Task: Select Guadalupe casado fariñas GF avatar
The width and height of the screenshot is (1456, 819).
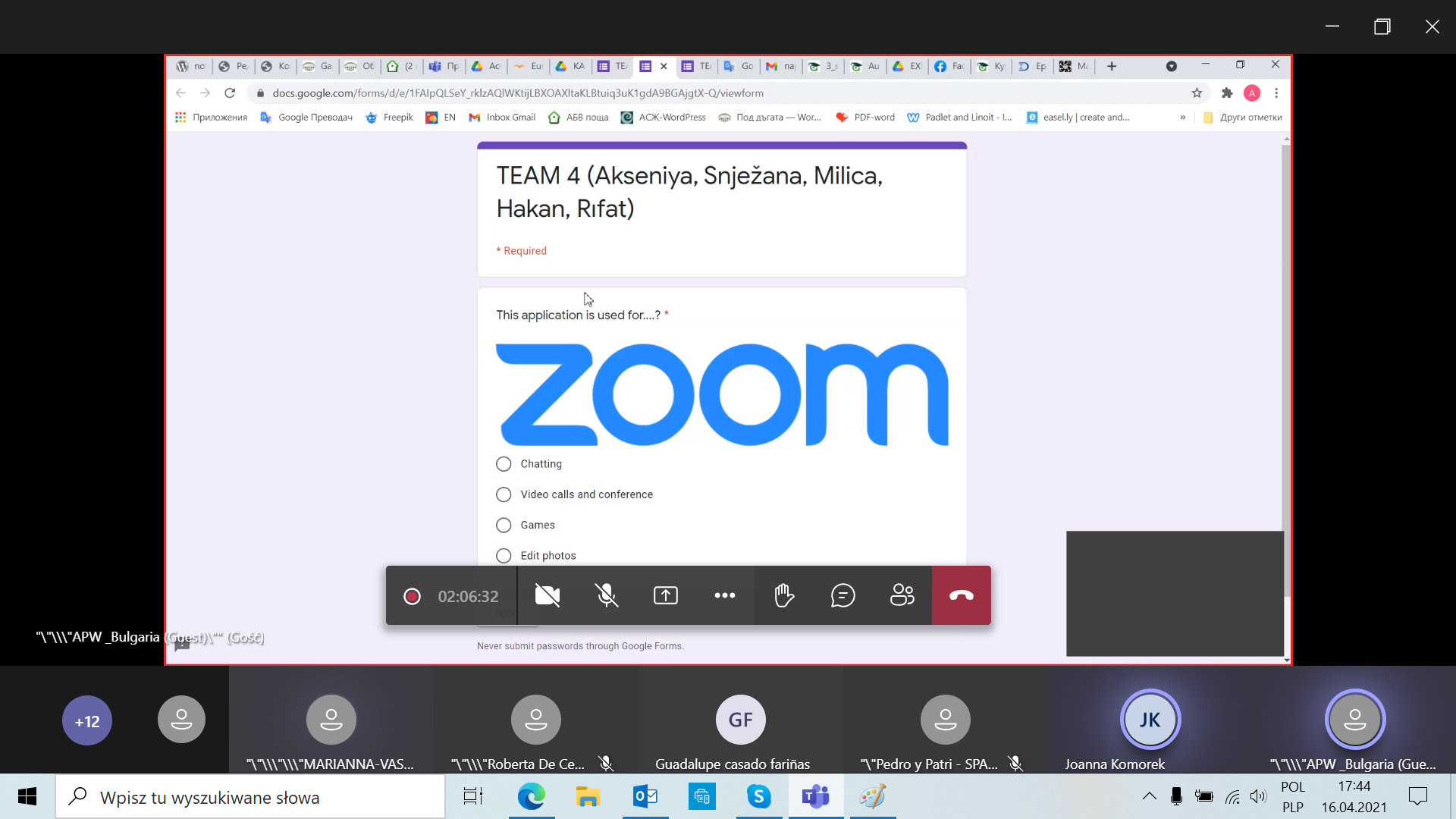Action: [x=740, y=719]
